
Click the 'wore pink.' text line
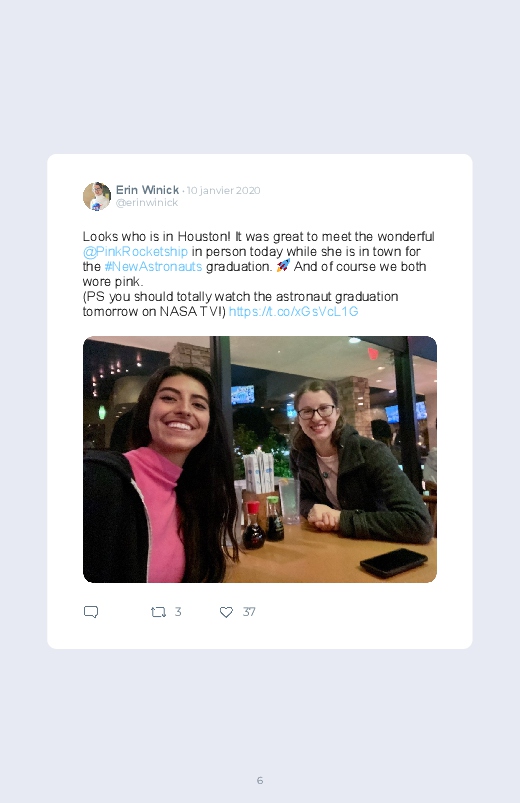coord(113,282)
